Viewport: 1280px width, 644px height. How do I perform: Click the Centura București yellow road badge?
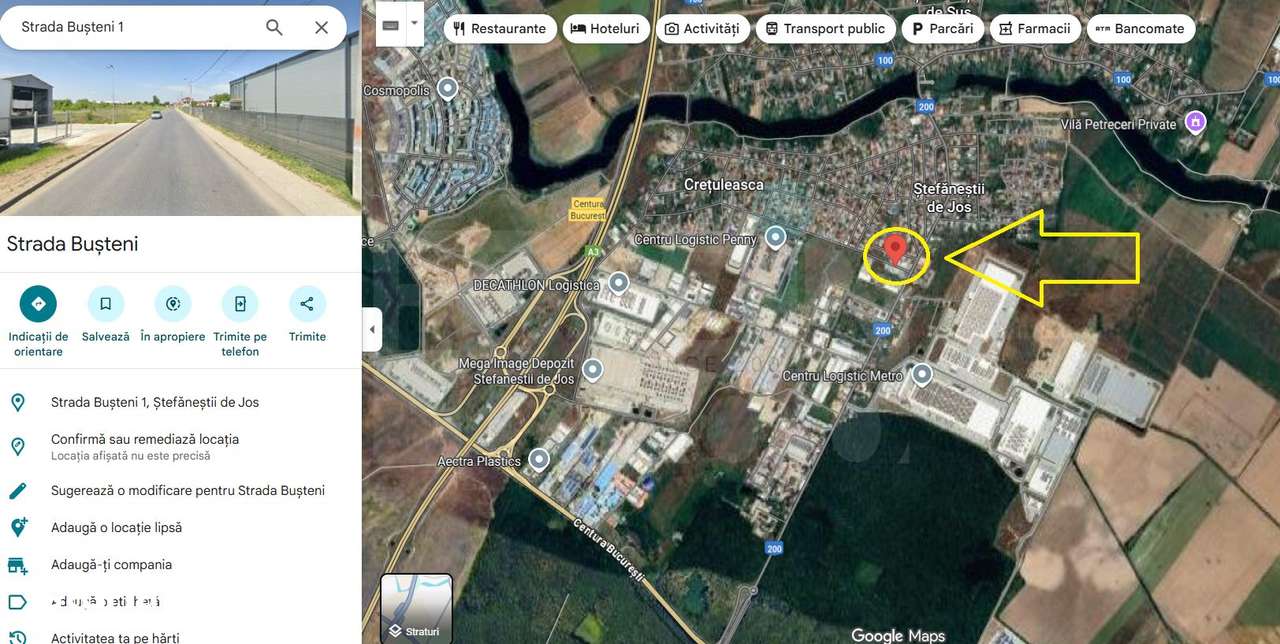tap(589, 209)
